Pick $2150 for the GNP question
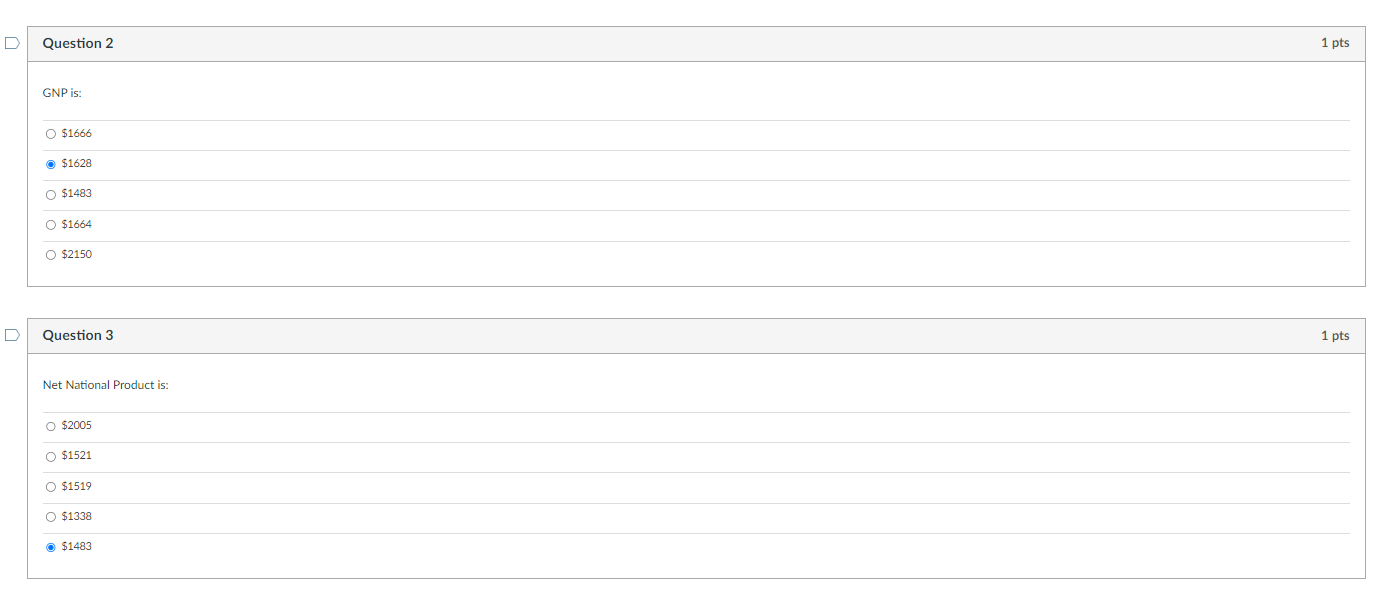 click(x=50, y=254)
